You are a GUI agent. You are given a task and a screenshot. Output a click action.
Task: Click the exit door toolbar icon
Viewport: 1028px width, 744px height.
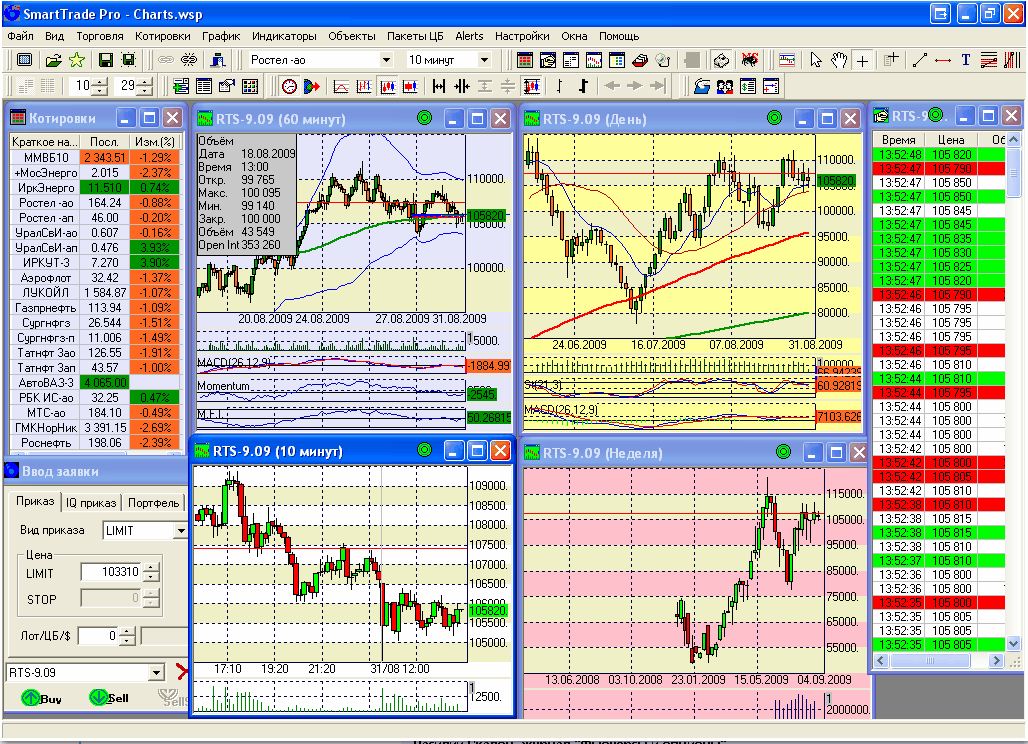click(x=218, y=60)
